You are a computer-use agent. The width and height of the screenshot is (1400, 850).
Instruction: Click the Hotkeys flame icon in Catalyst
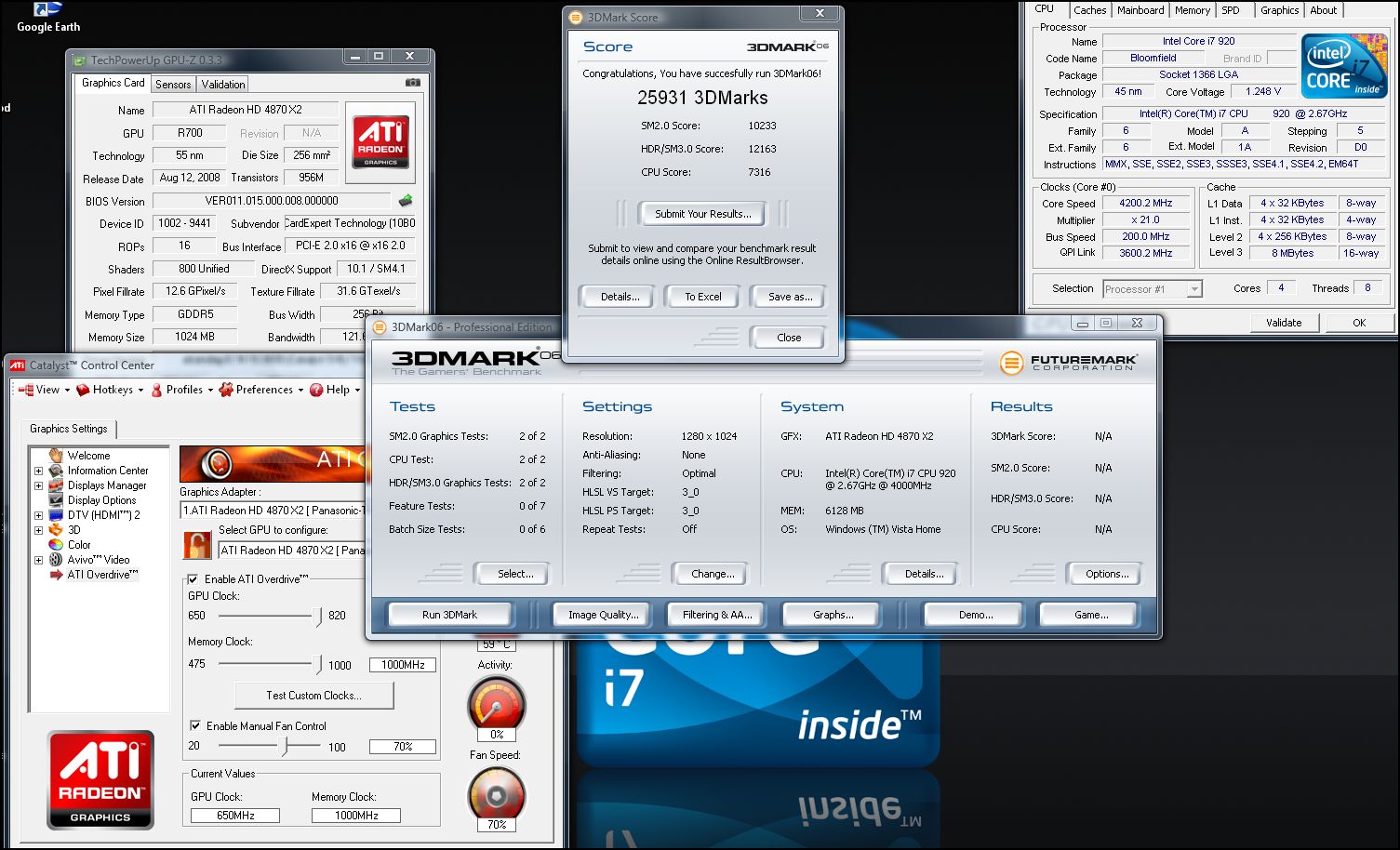point(83,390)
